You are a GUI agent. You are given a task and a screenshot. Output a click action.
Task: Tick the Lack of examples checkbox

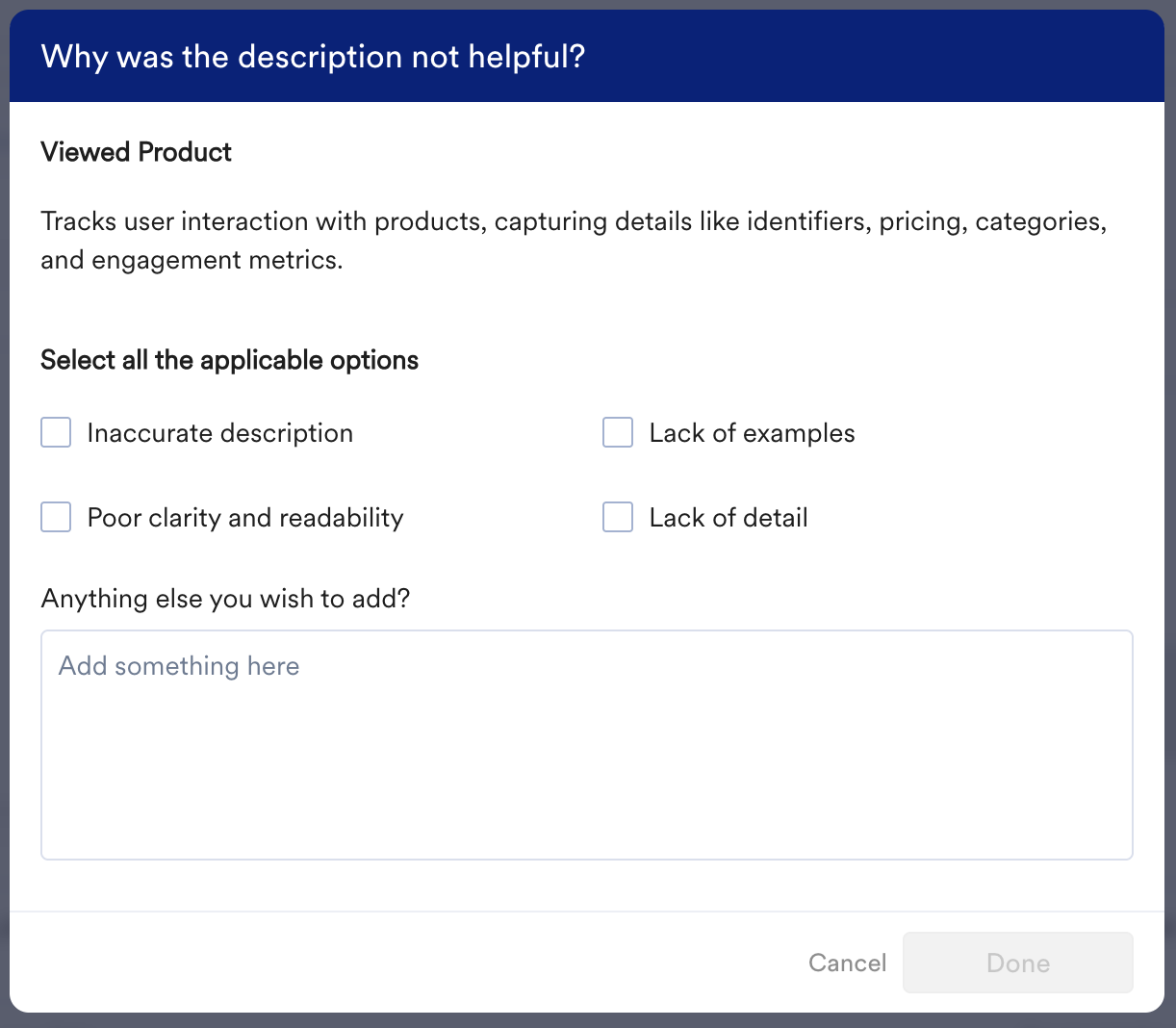618,433
